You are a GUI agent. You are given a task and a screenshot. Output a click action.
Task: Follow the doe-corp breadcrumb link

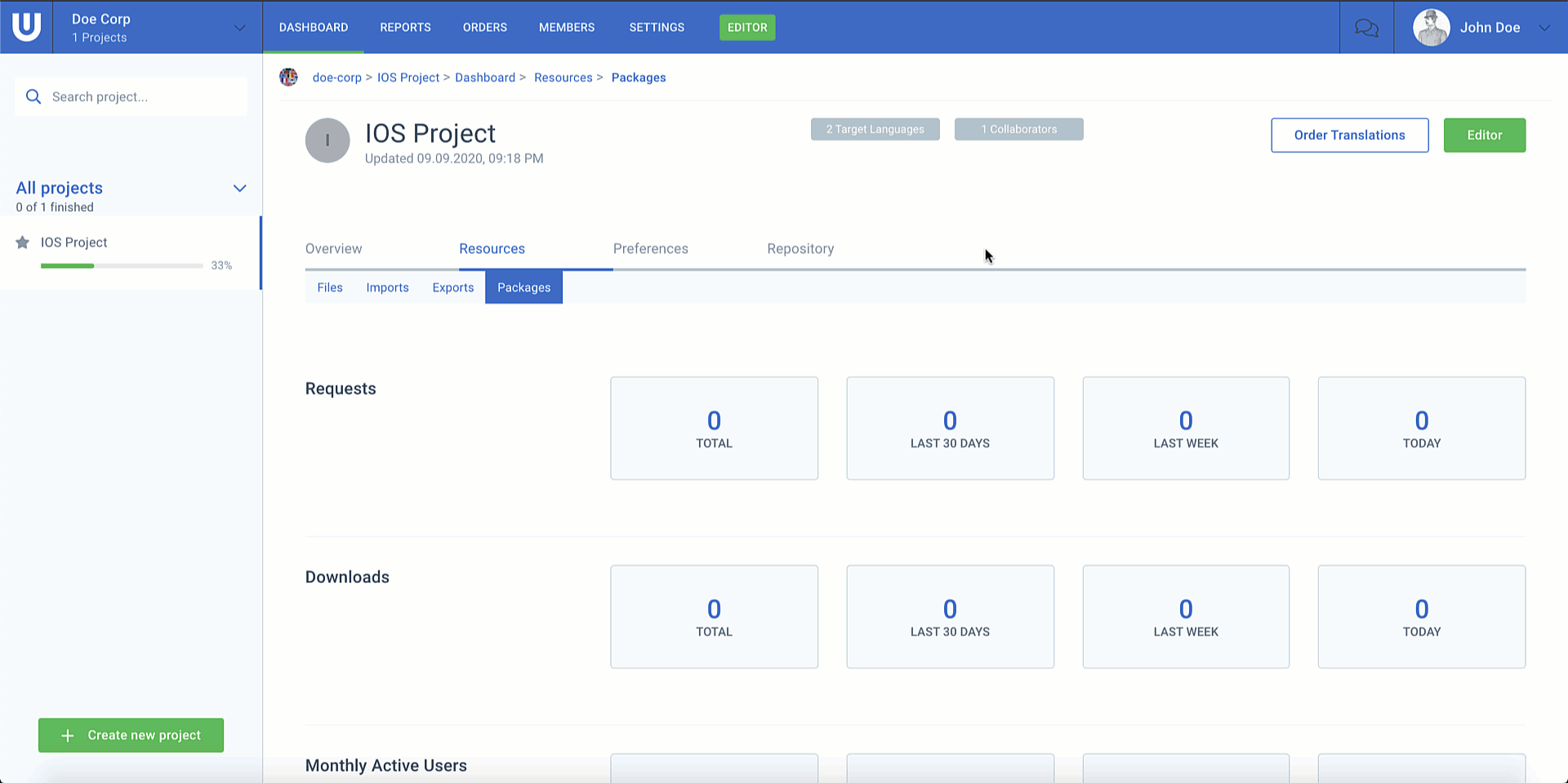[336, 78]
